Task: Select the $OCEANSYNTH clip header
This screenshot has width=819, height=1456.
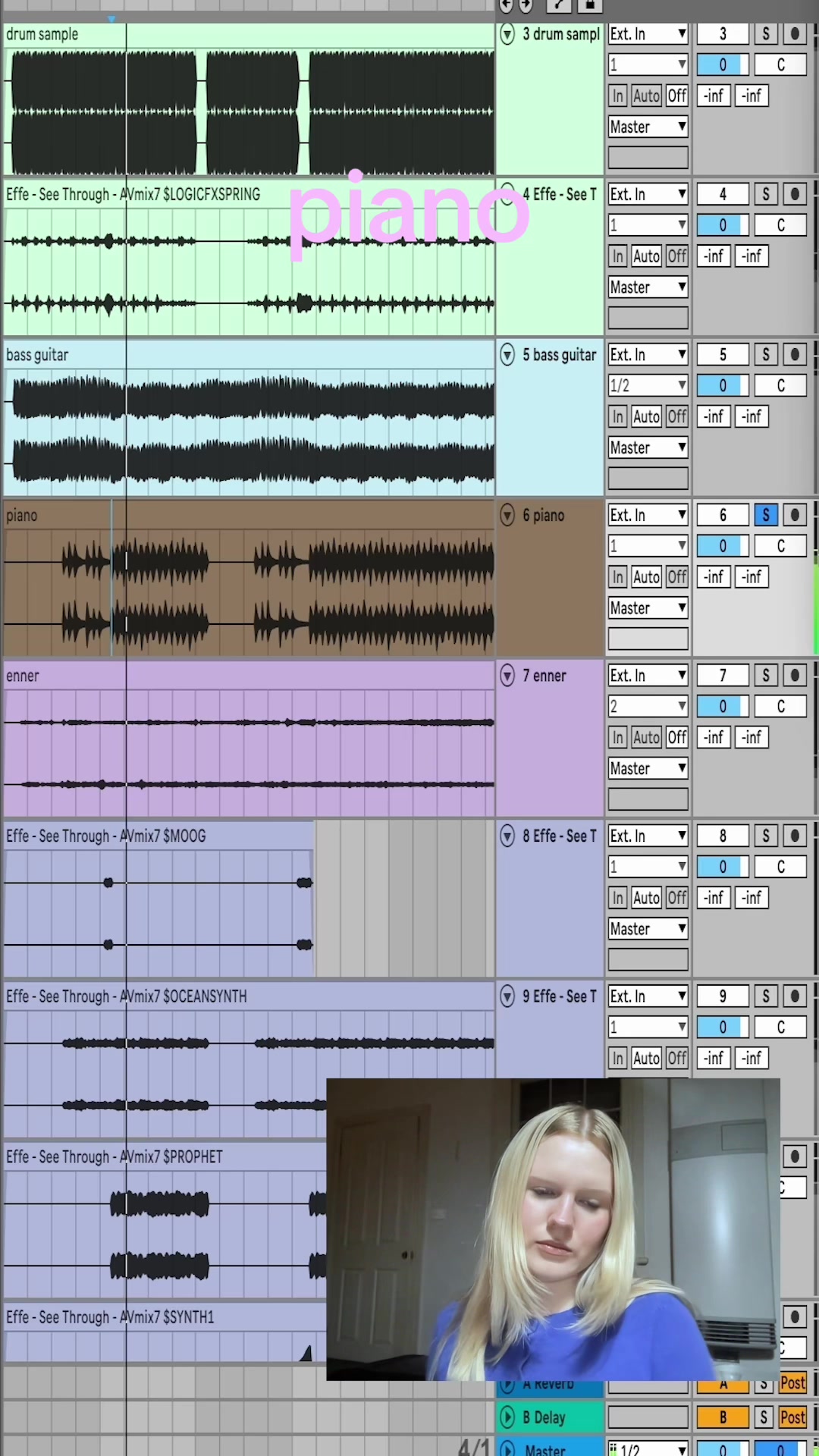Action: click(x=249, y=996)
